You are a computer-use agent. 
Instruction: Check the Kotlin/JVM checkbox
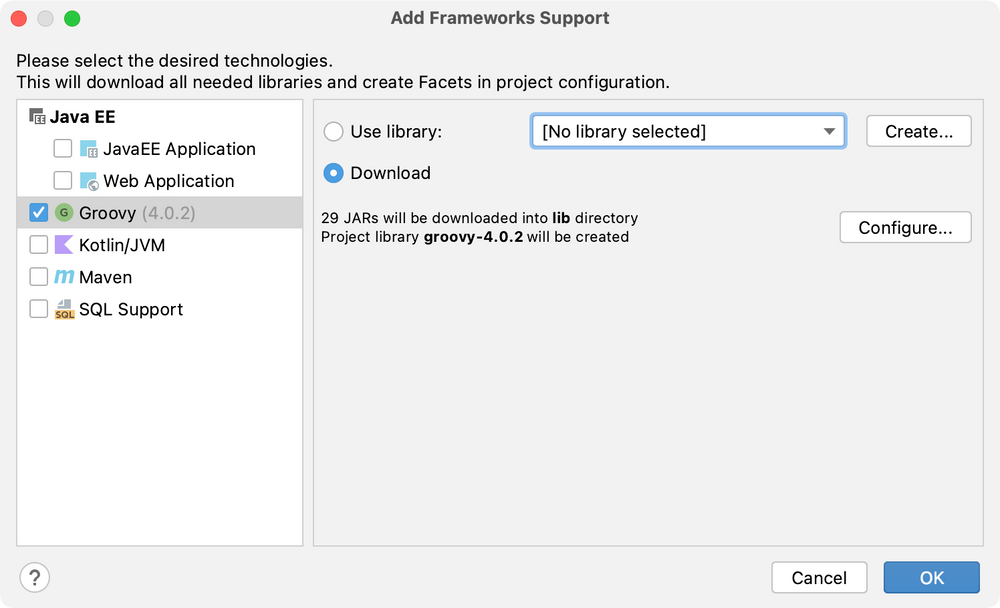(38, 245)
